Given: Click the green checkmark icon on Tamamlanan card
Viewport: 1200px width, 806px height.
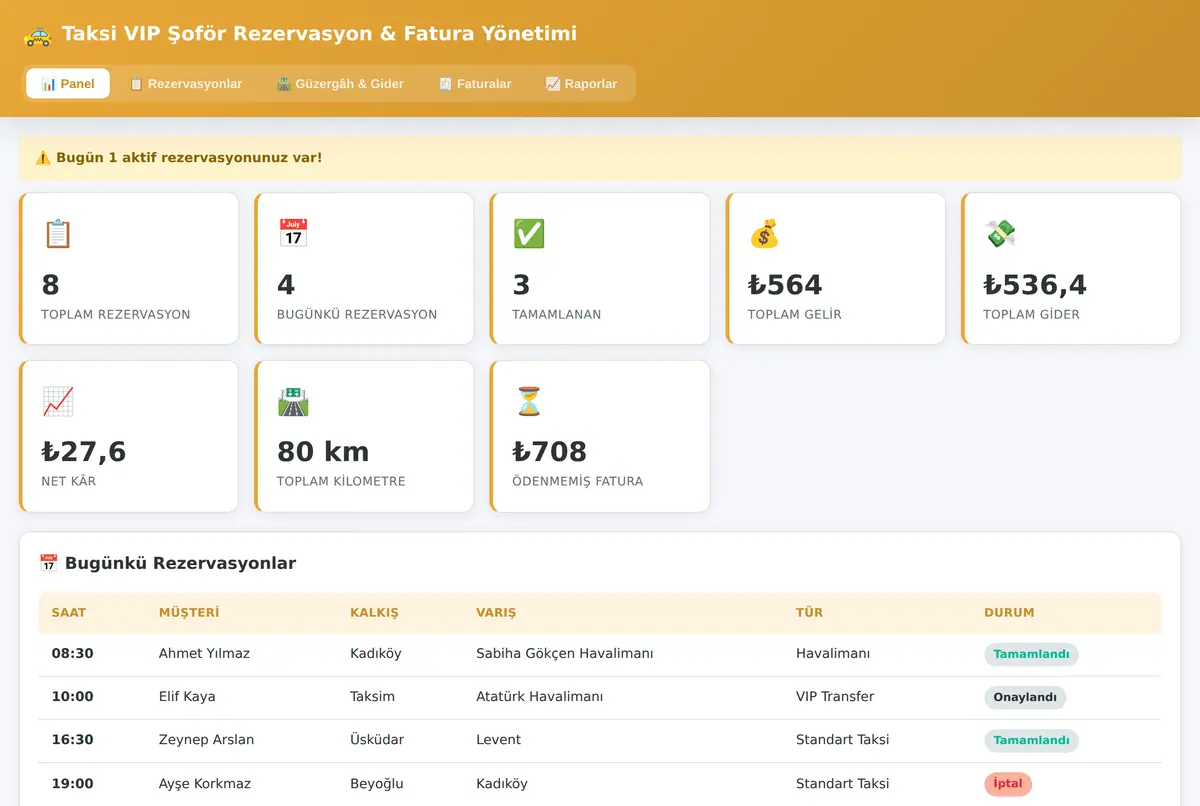Looking at the screenshot, I should point(528,234).
